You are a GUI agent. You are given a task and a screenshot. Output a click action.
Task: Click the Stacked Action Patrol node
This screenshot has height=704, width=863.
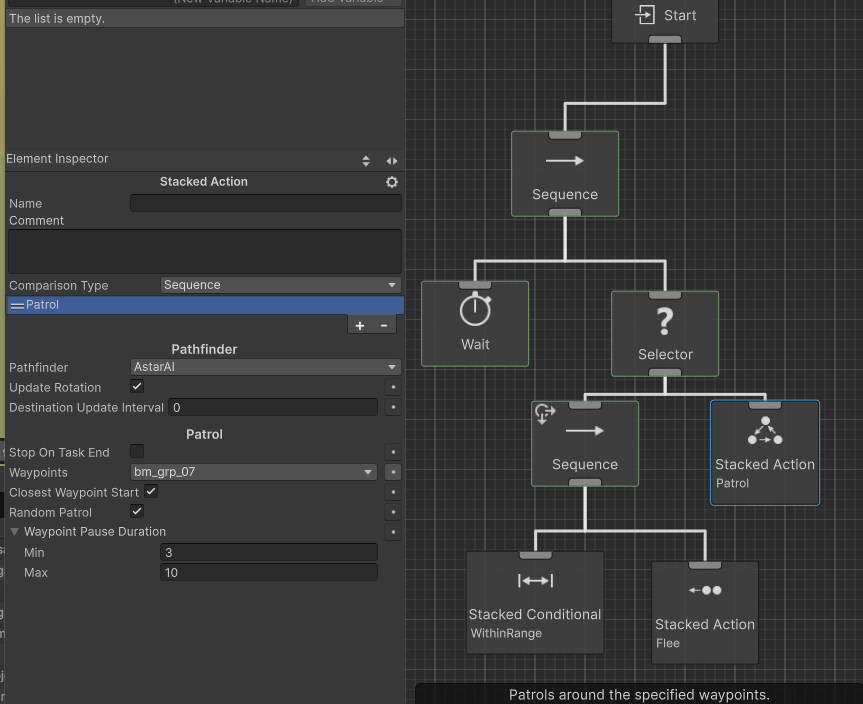[765, 453]
